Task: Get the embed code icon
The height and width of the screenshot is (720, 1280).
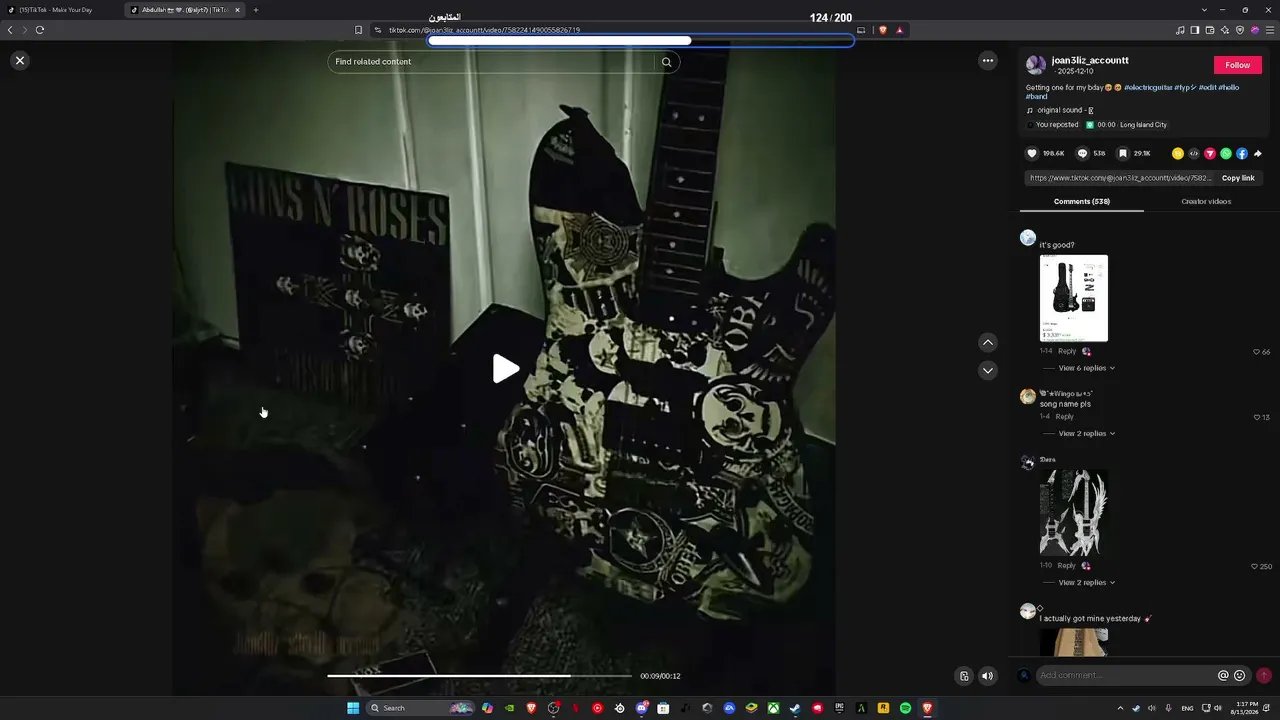Action: [x=1194, y=154]
